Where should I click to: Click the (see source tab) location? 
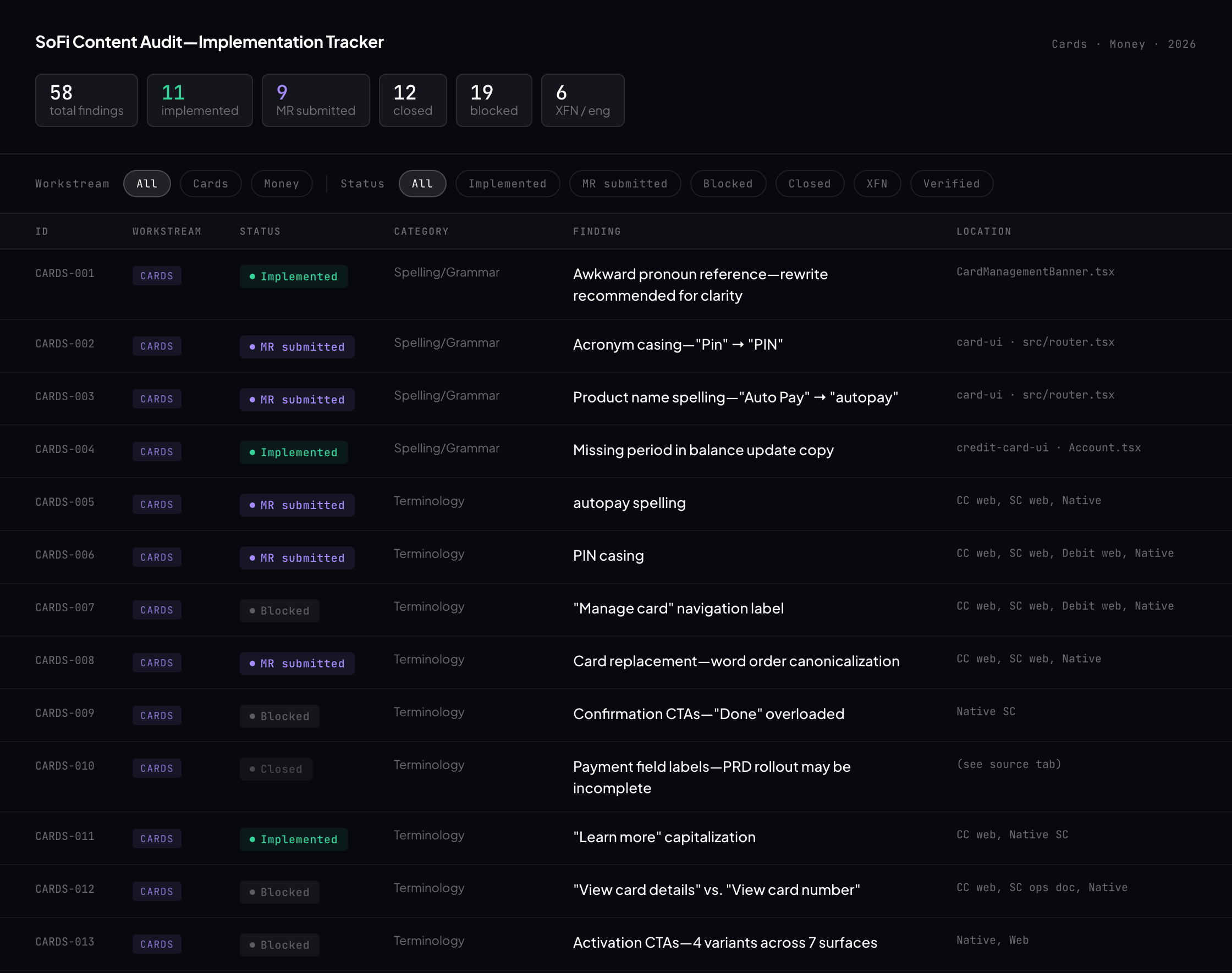(1009, 765)
